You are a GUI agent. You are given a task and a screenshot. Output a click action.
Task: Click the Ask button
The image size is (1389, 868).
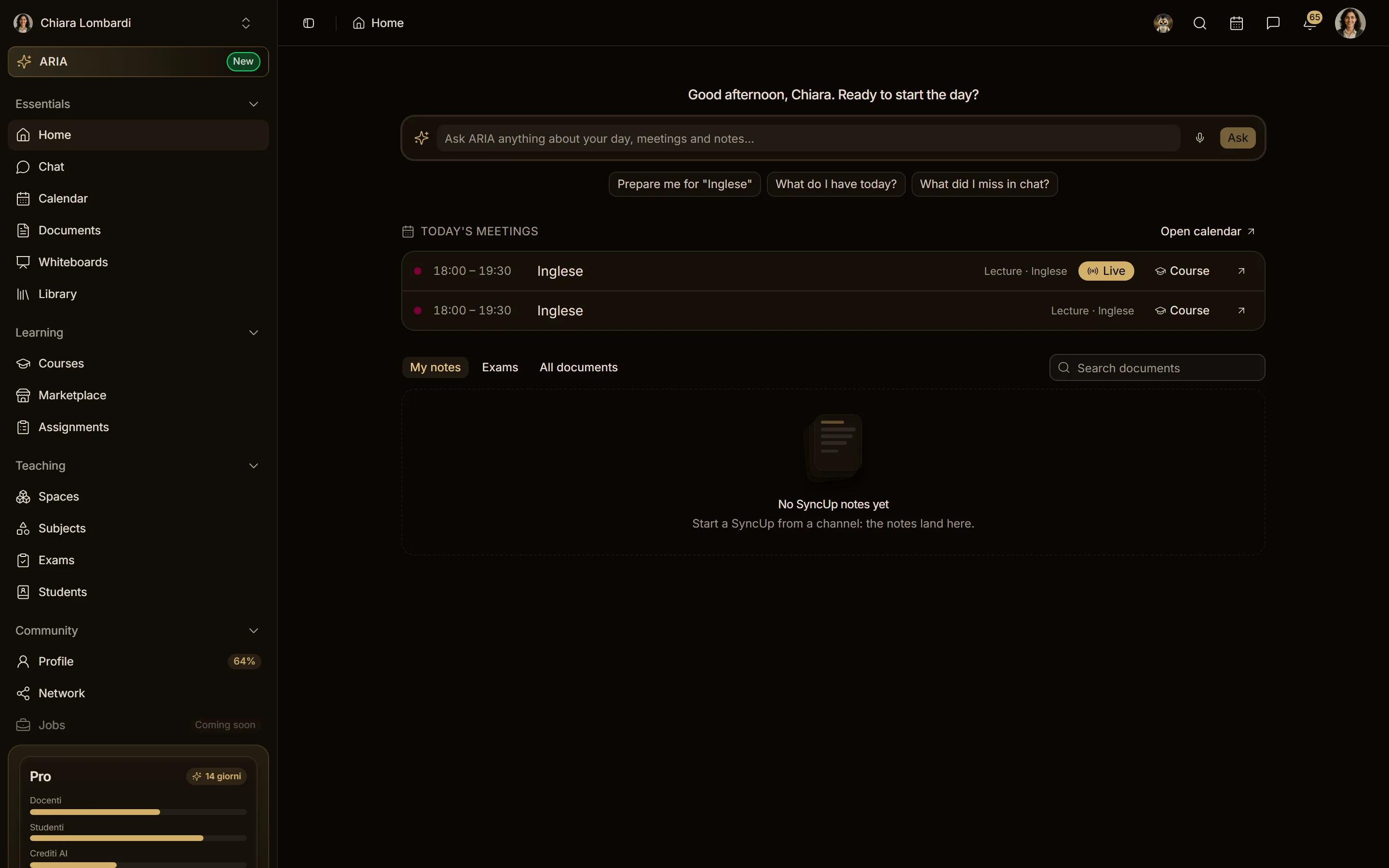click(1238, 138)
